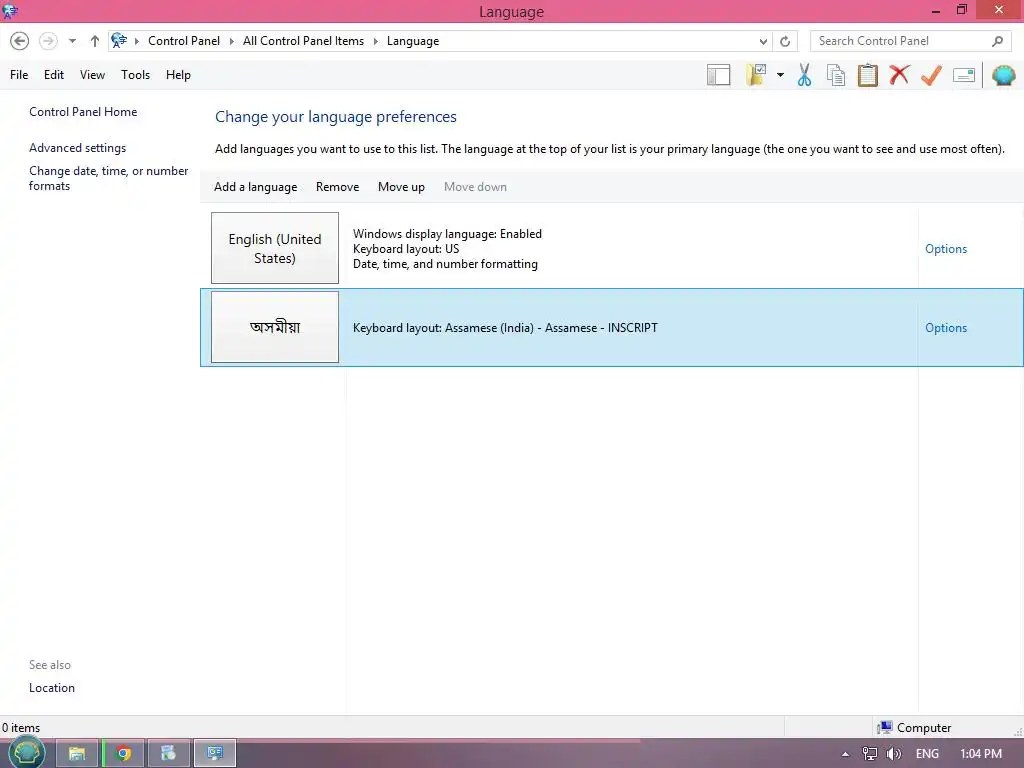1024x768 pixels.
Task: Click greyed Move down
Action: (x=475, y=187)
